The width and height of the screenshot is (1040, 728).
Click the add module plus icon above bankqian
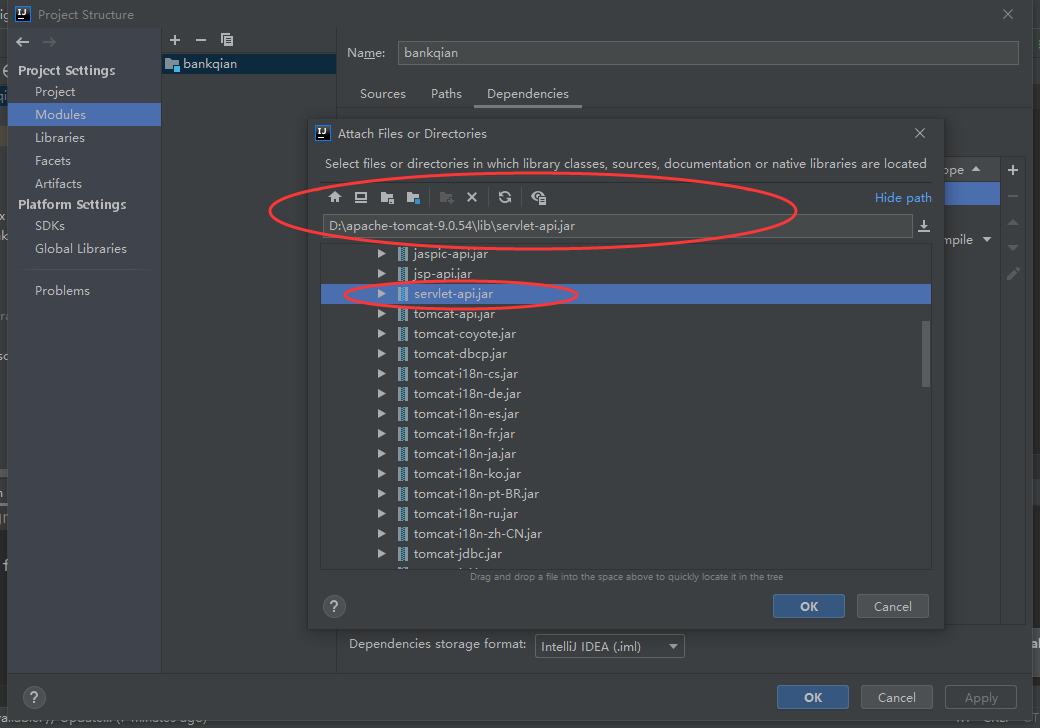click(175, 40)
